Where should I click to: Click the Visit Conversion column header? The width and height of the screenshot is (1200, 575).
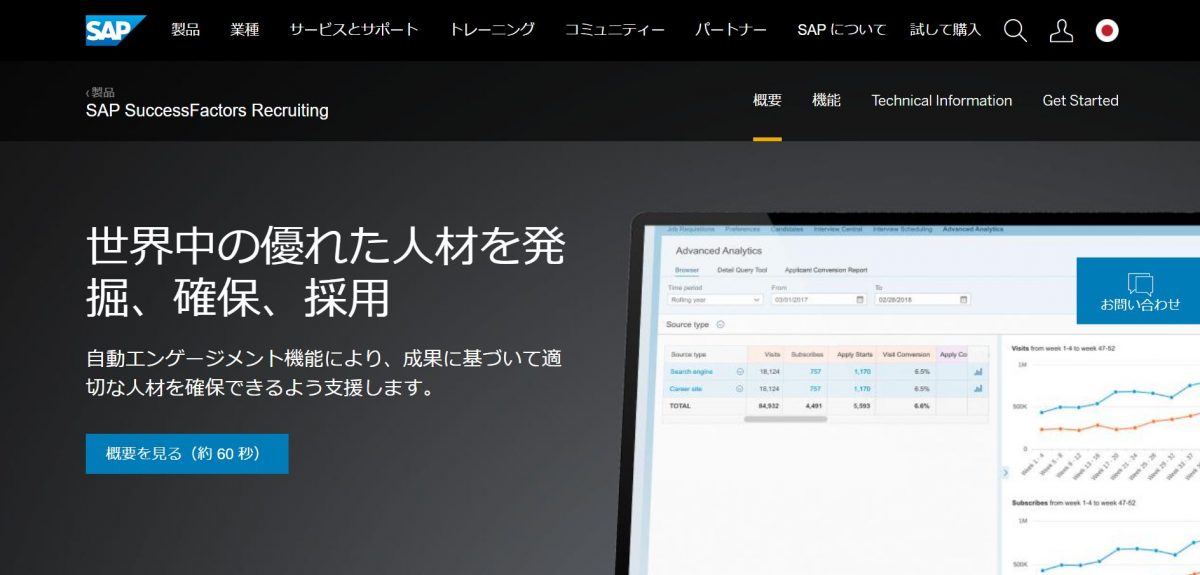click(x=908, y=354)
